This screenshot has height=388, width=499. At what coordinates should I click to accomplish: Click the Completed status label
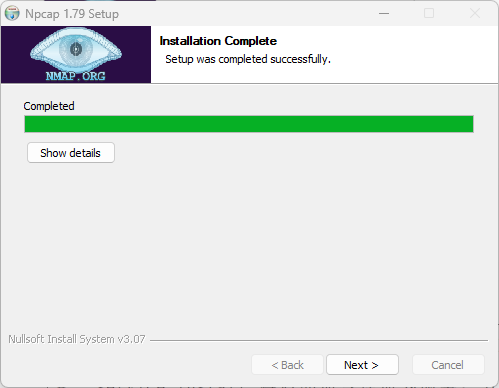[49, 106]
